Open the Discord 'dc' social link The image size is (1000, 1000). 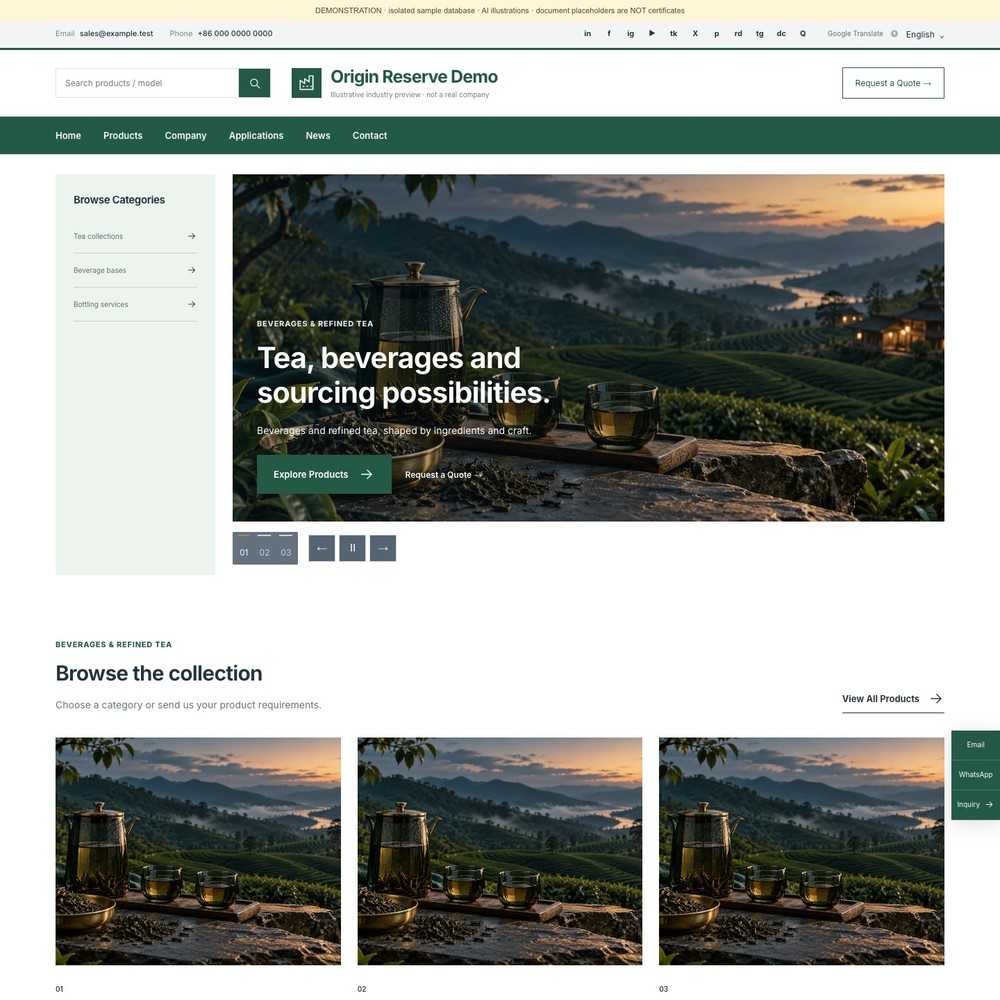pyautogui.click(x=781, y=34)
